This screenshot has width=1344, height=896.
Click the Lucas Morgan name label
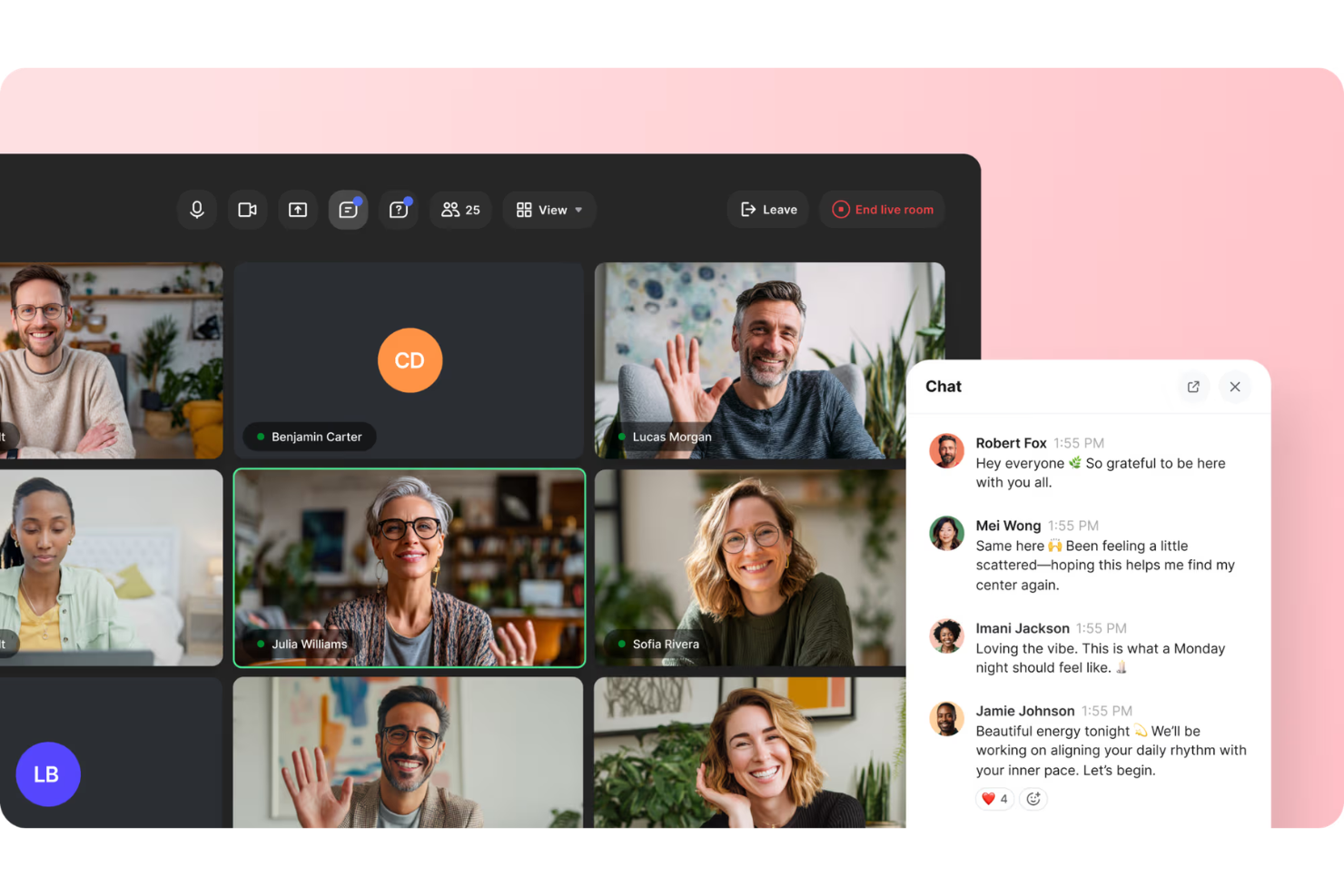pos(665,437)
